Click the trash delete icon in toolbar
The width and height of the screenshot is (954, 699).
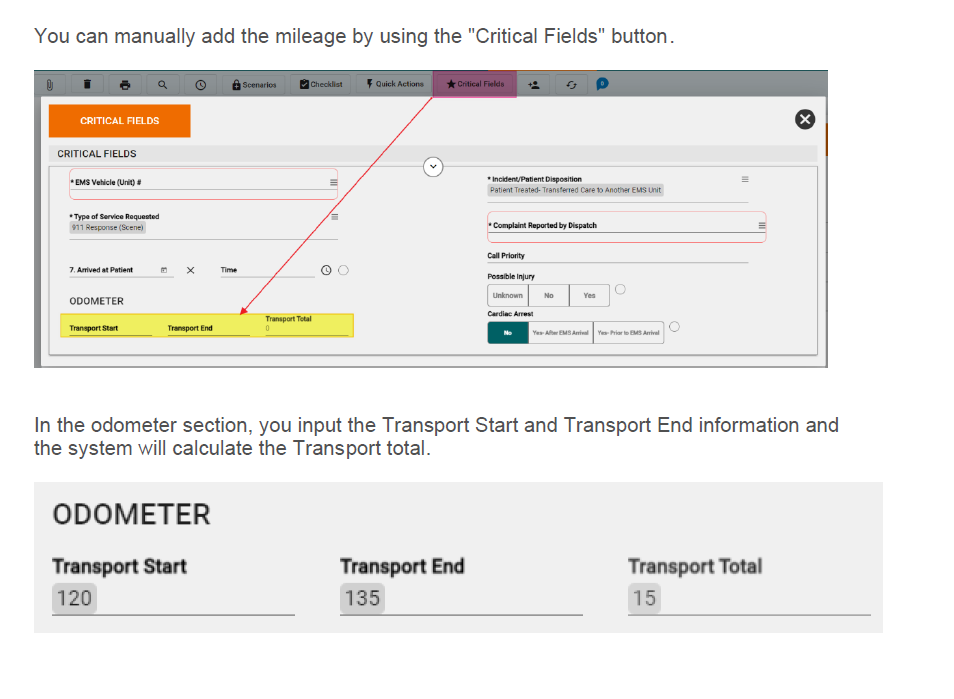(87, 85)
